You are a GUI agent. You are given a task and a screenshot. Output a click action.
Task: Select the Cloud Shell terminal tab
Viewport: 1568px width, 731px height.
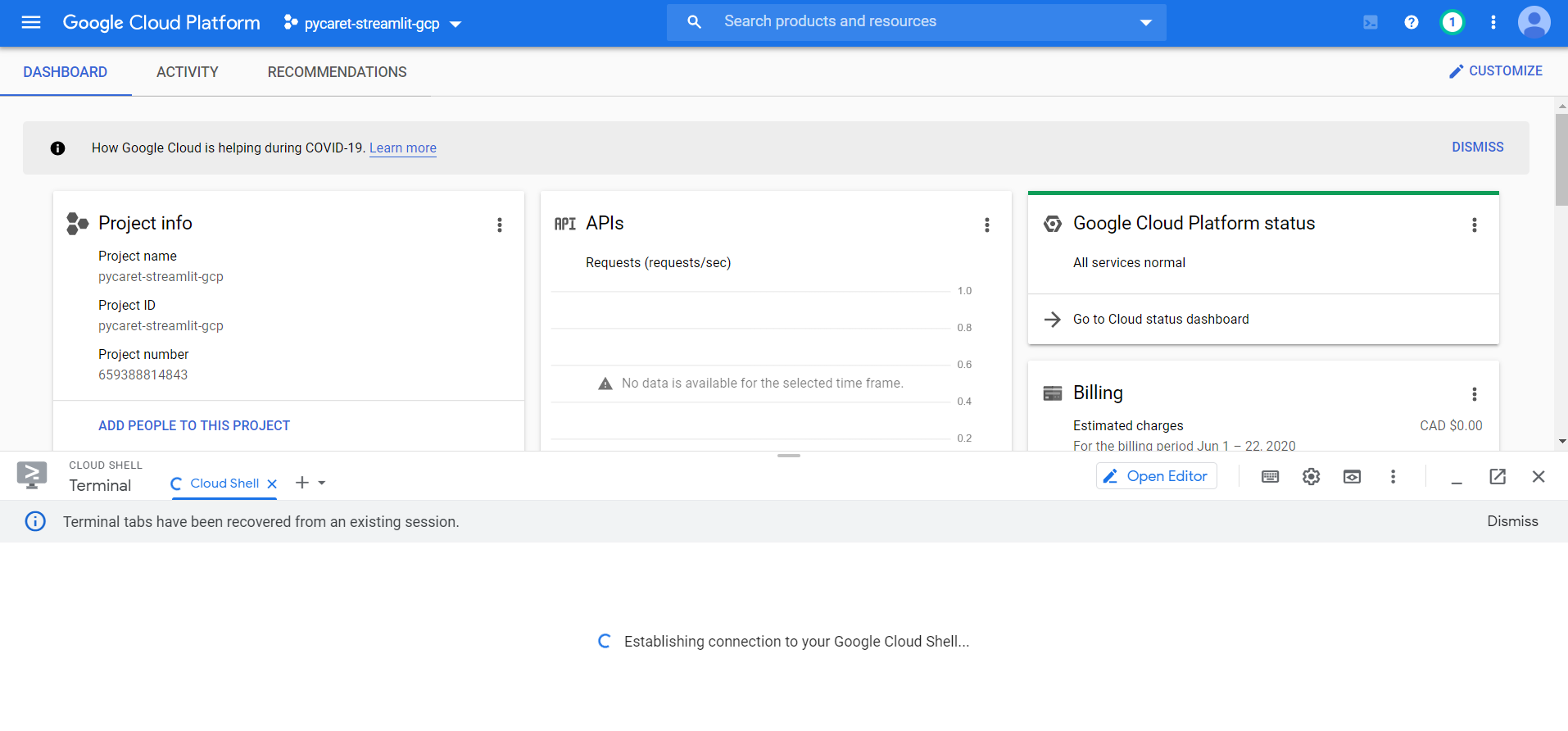pyautogui.click(x=224, y=484)
